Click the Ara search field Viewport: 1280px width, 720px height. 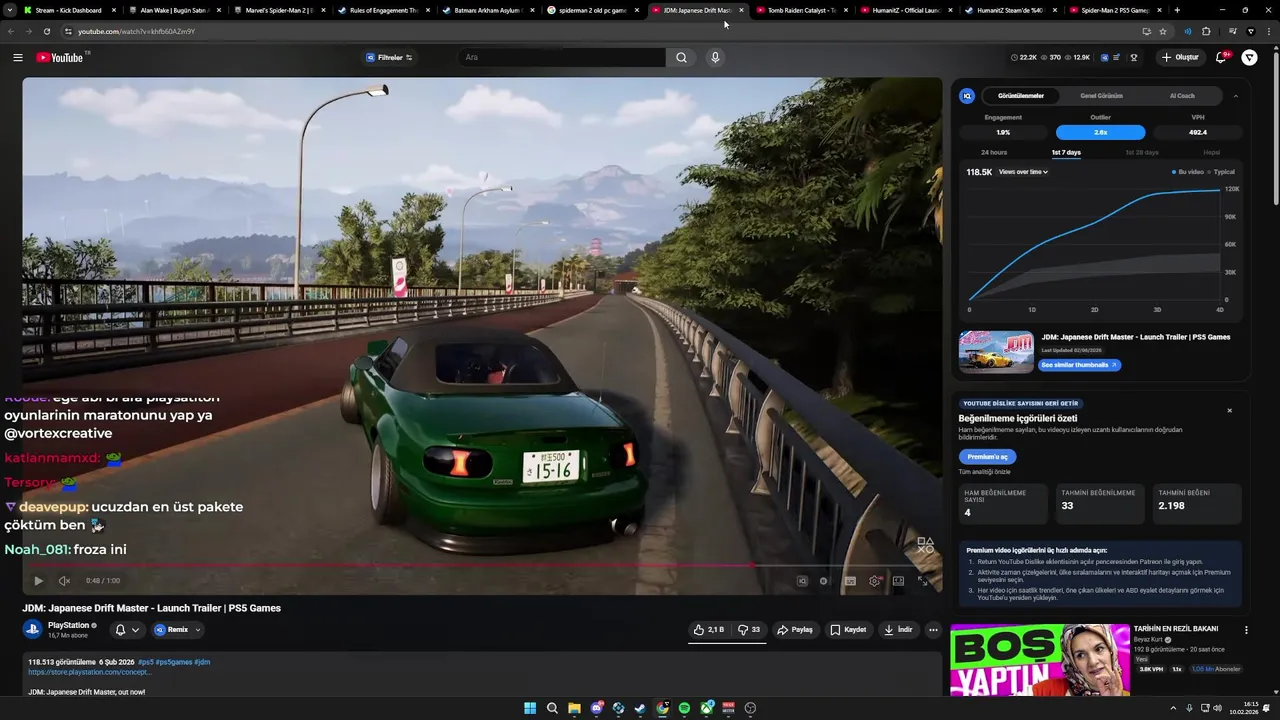coord(562,58)
